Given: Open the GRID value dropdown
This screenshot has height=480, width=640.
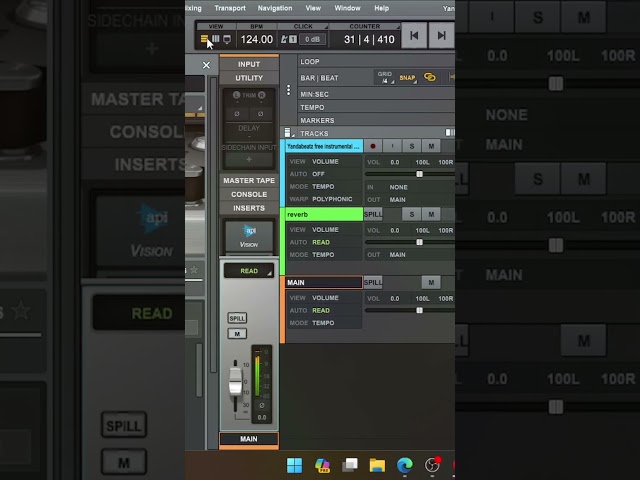Looking at the screenshot, I should (x=385, y=78).
